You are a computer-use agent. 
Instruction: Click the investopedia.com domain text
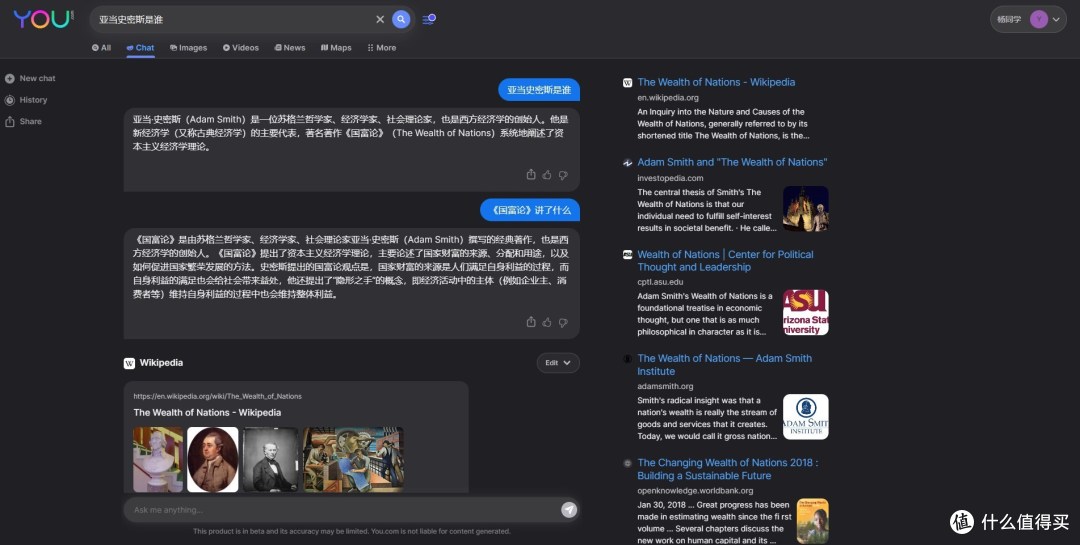click(670, 178)
